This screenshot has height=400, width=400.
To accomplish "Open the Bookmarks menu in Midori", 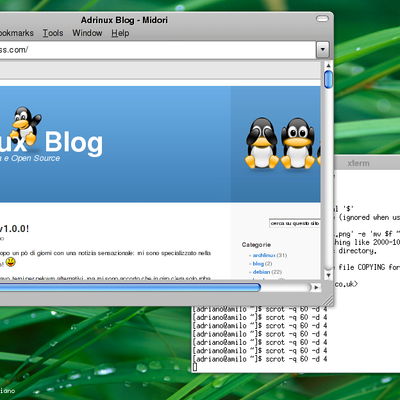I will tap(17, 33).
